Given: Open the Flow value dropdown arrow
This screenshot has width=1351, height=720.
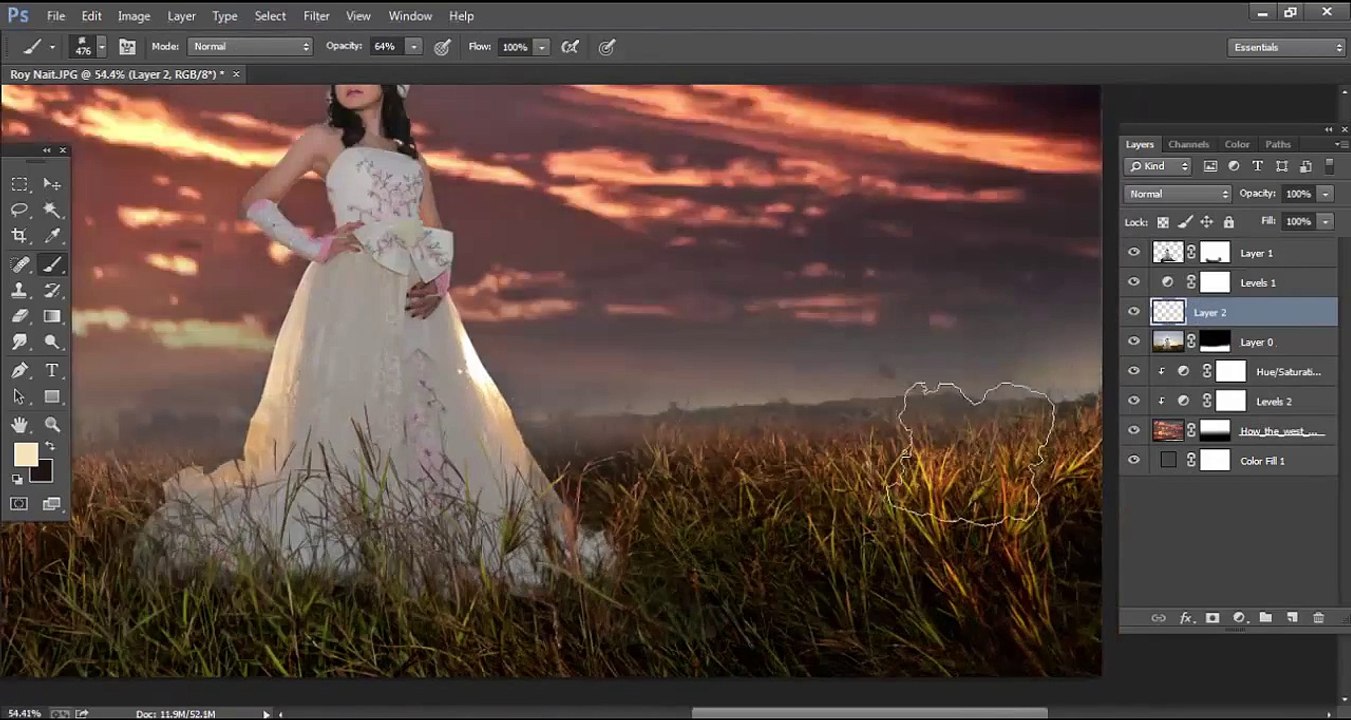Looking at the screenshot, I should 542,47.
